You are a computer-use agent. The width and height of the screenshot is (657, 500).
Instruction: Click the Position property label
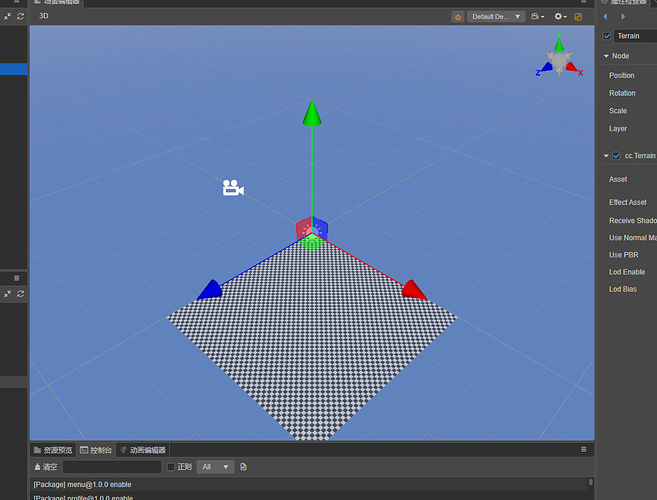coord(621,75)
